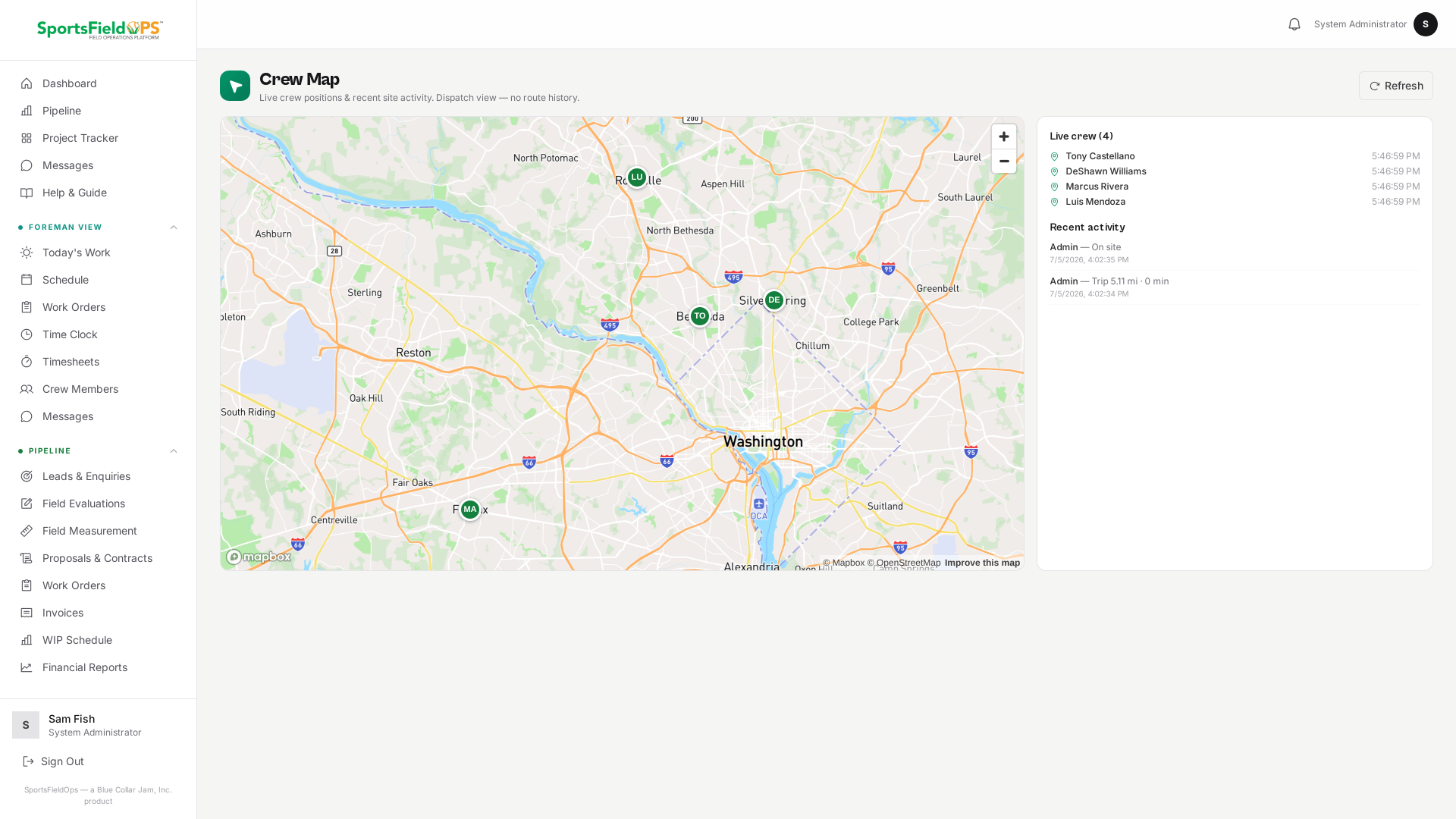Click the Timesheets stopwatch icon

(x=27, y=362)
